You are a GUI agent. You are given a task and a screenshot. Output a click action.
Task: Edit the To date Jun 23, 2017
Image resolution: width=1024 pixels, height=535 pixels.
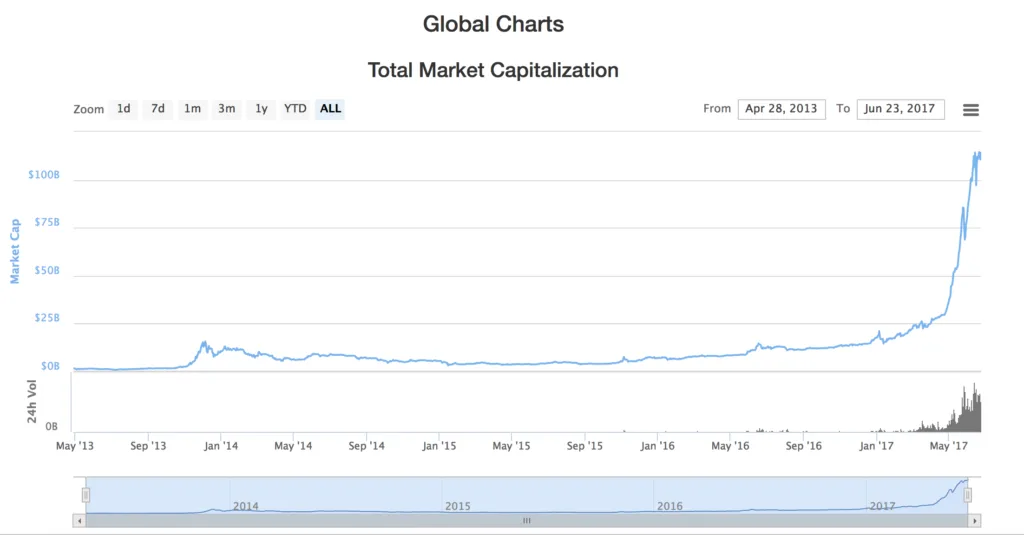(x=900, y=109)
